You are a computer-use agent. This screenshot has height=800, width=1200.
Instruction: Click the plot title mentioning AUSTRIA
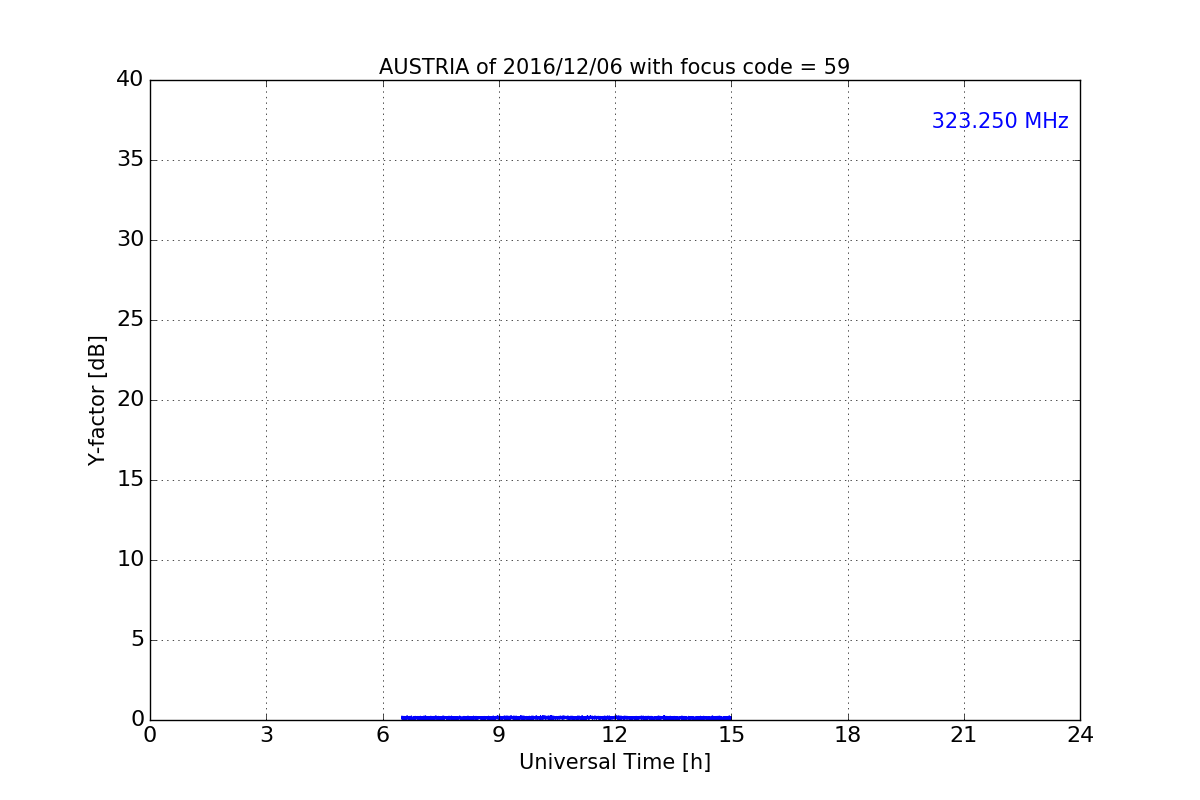pos(614,67)
